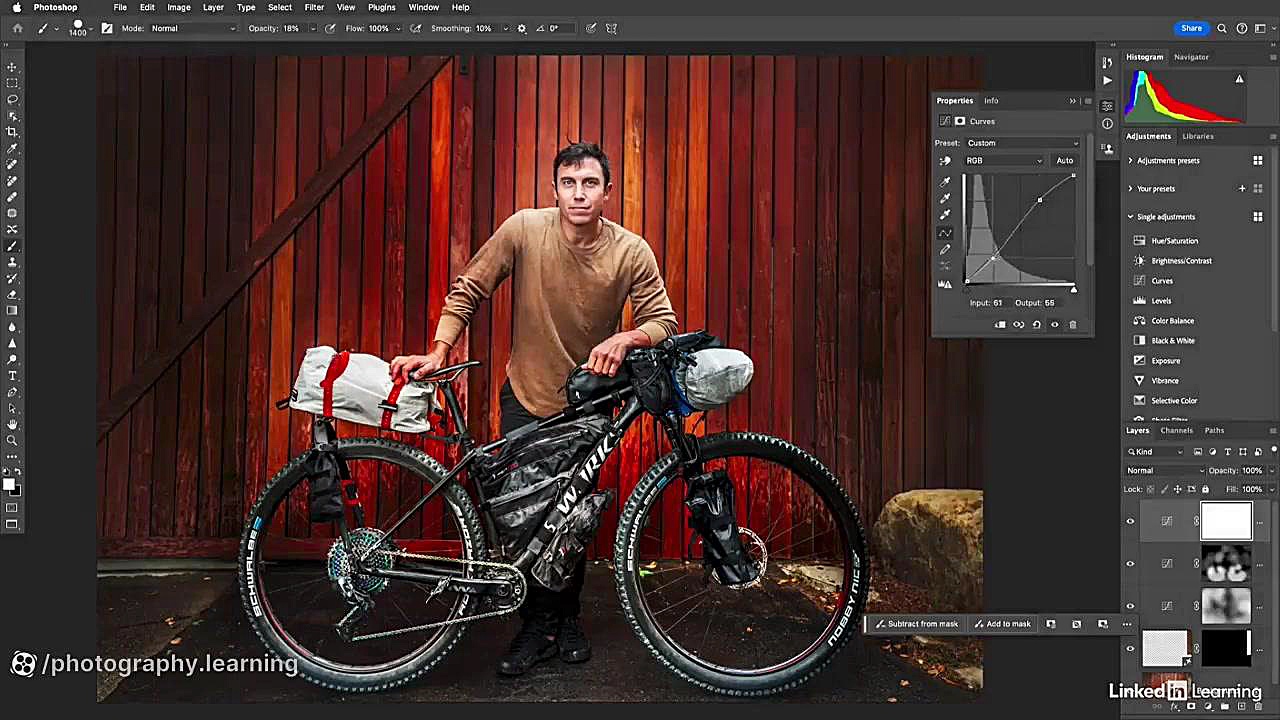Screen dimensions: 1280x720
Task: Expand the Adjustments presets section
Action: point(1131,161)
